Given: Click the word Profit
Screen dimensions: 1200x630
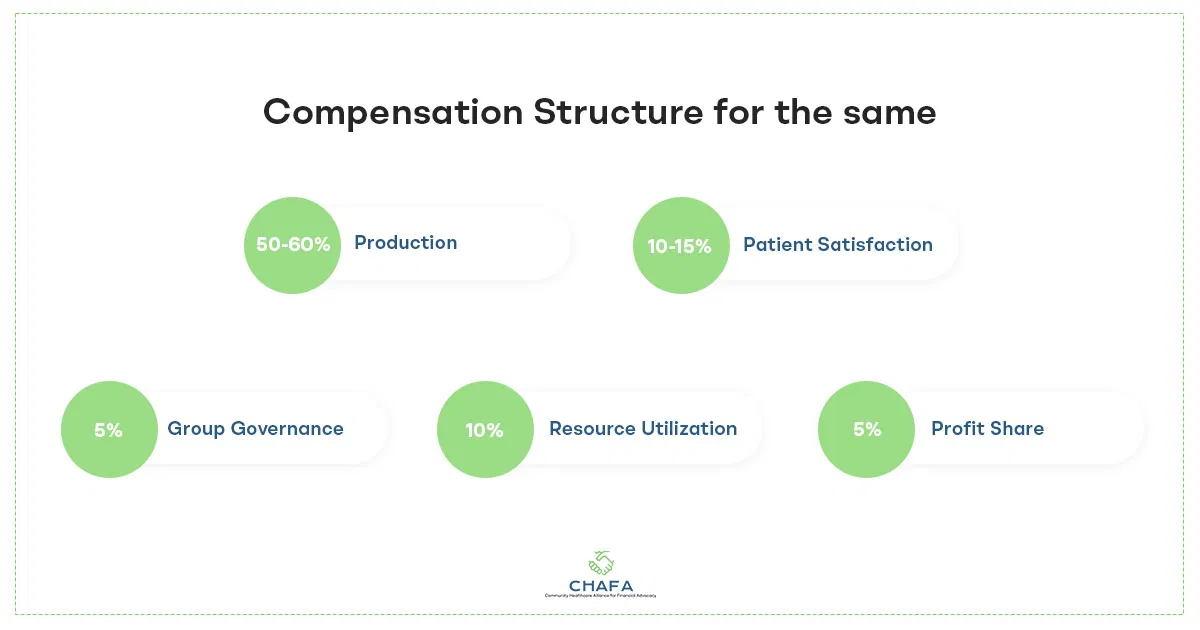Looking at the screenshot, I should click(x=958, y=429).
